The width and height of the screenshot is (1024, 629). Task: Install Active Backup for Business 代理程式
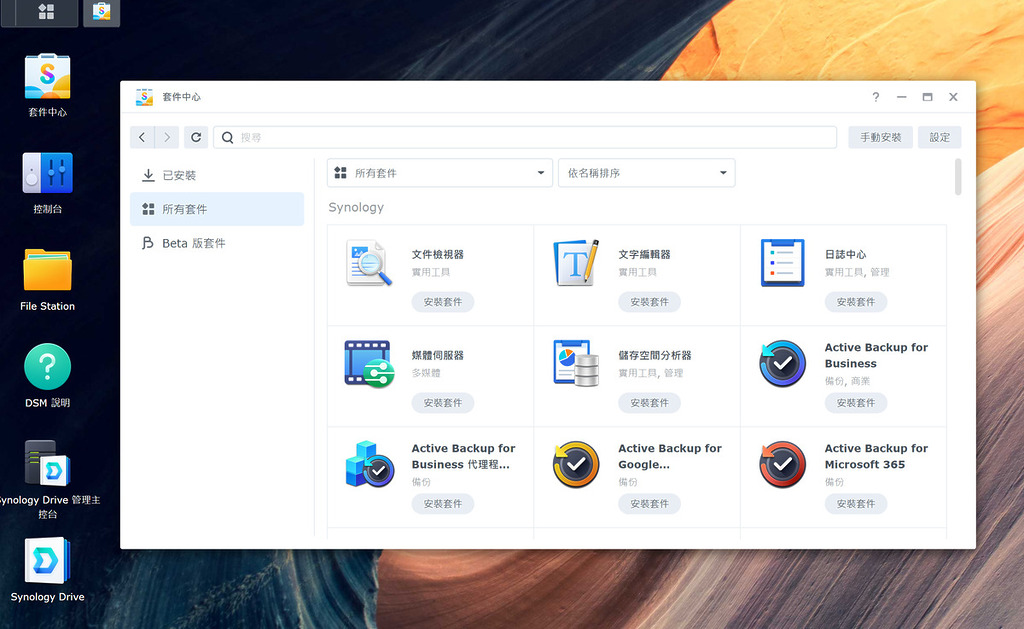[443, 504]
